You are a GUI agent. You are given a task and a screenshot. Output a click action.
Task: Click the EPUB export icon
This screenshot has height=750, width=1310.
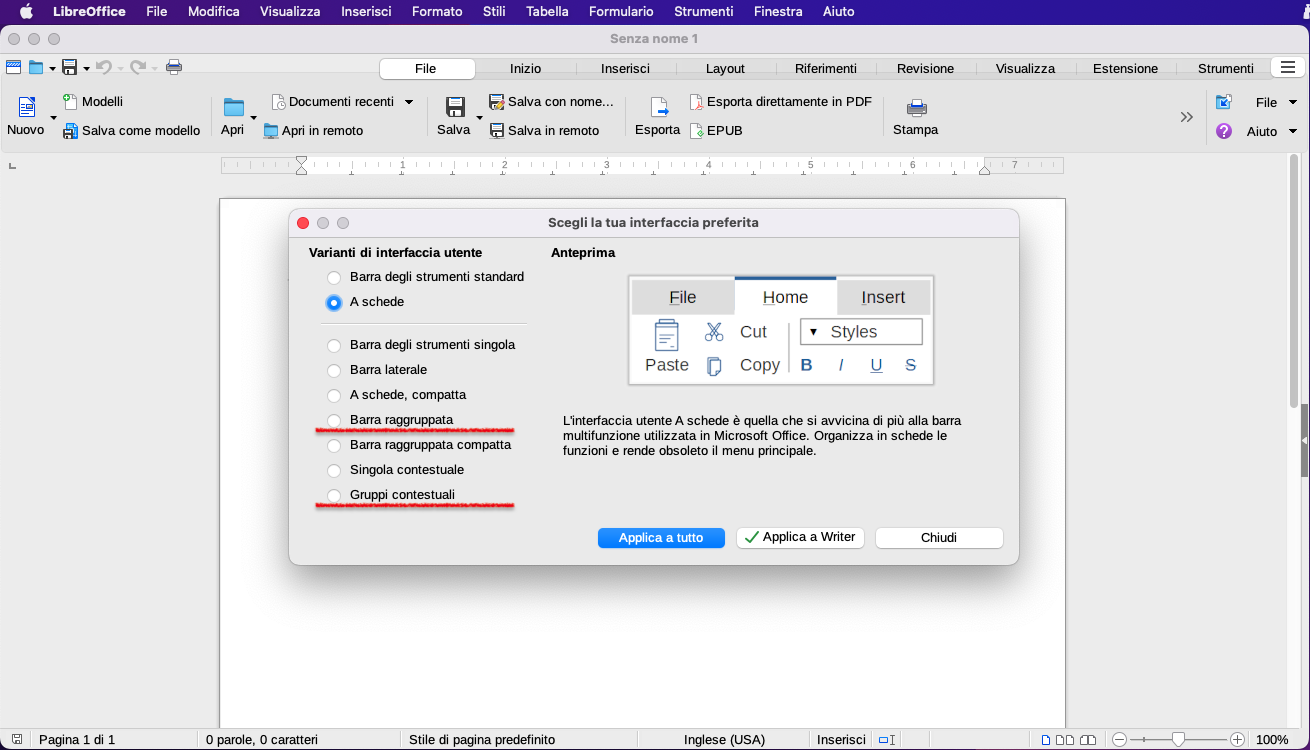[x=696, y=131]
